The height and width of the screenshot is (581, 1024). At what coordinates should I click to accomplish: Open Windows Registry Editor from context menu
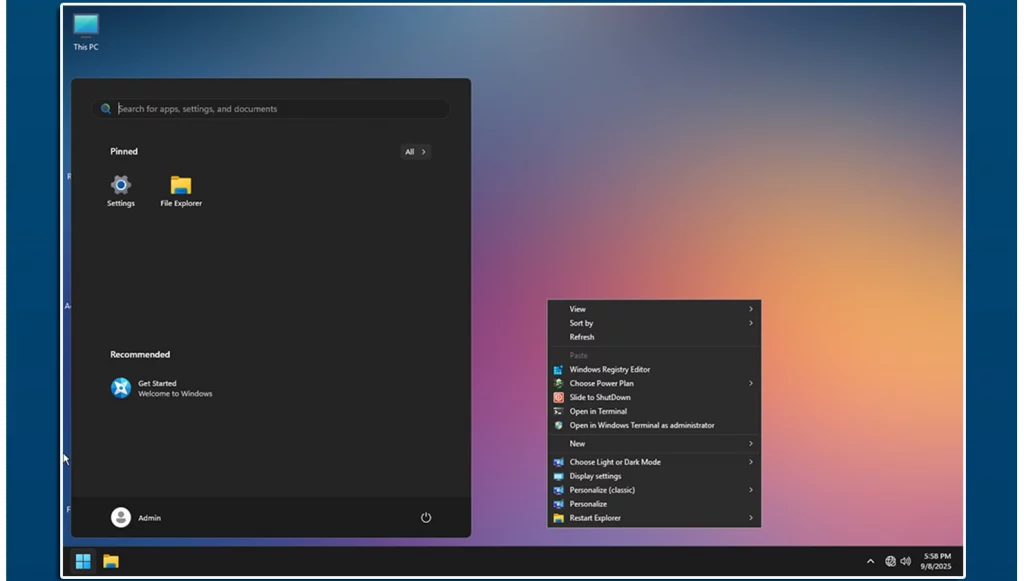(609, 369)
